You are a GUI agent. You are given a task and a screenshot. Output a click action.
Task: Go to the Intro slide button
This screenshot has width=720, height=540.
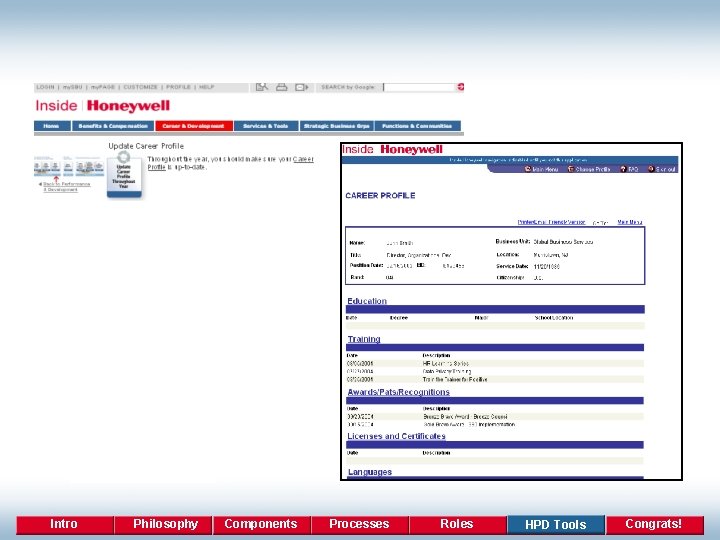pyautogui.click(x=64, y=524)
